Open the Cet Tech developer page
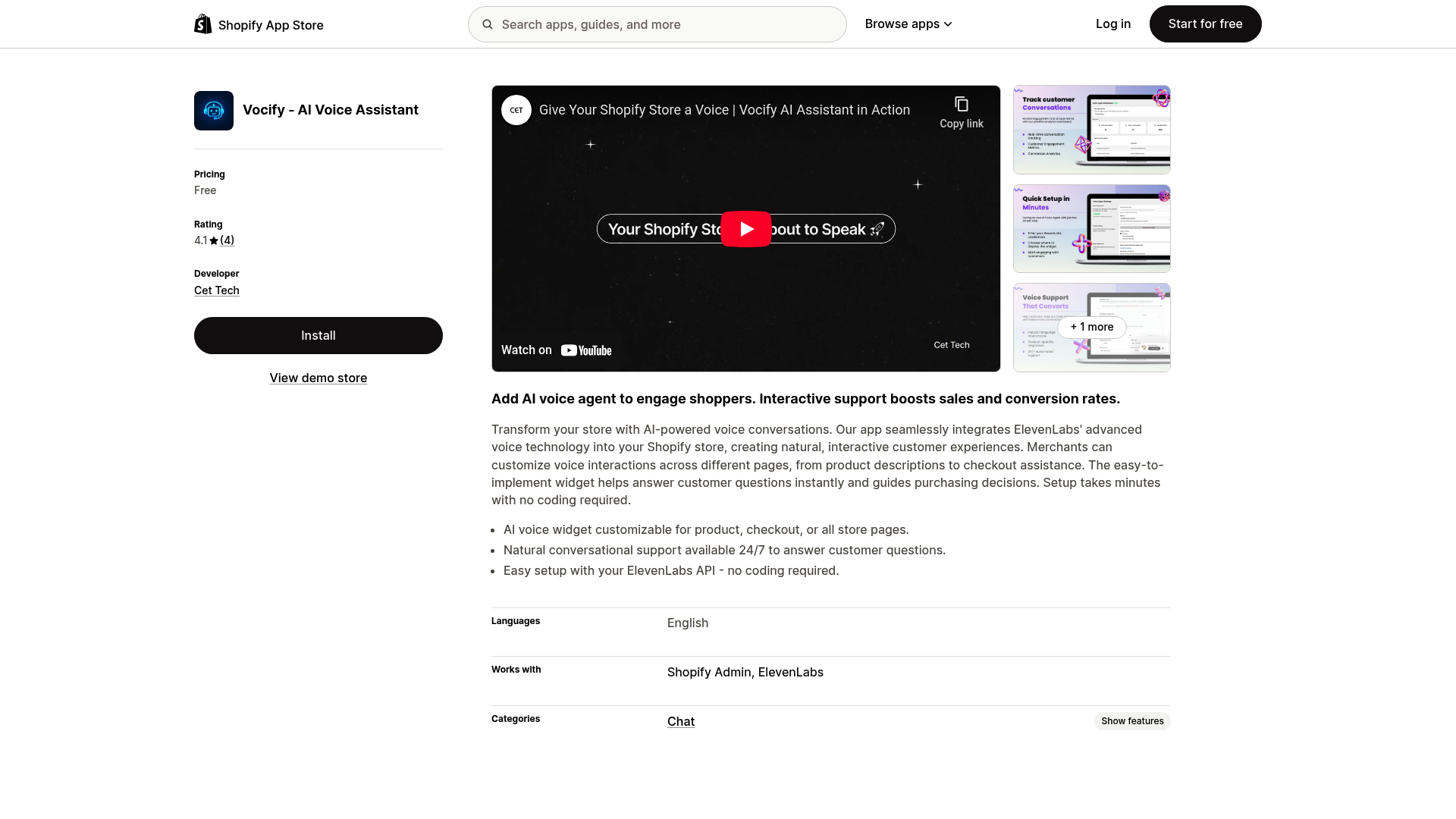1456x819 pixels. [216, 290]
